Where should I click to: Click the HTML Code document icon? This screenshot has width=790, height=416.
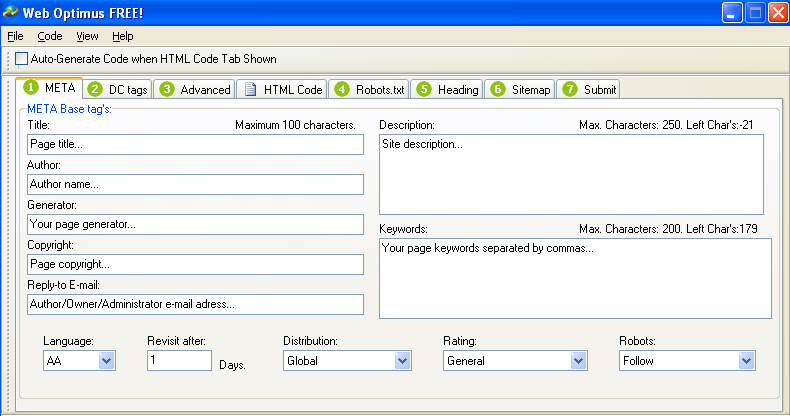(x=250, y=90)
